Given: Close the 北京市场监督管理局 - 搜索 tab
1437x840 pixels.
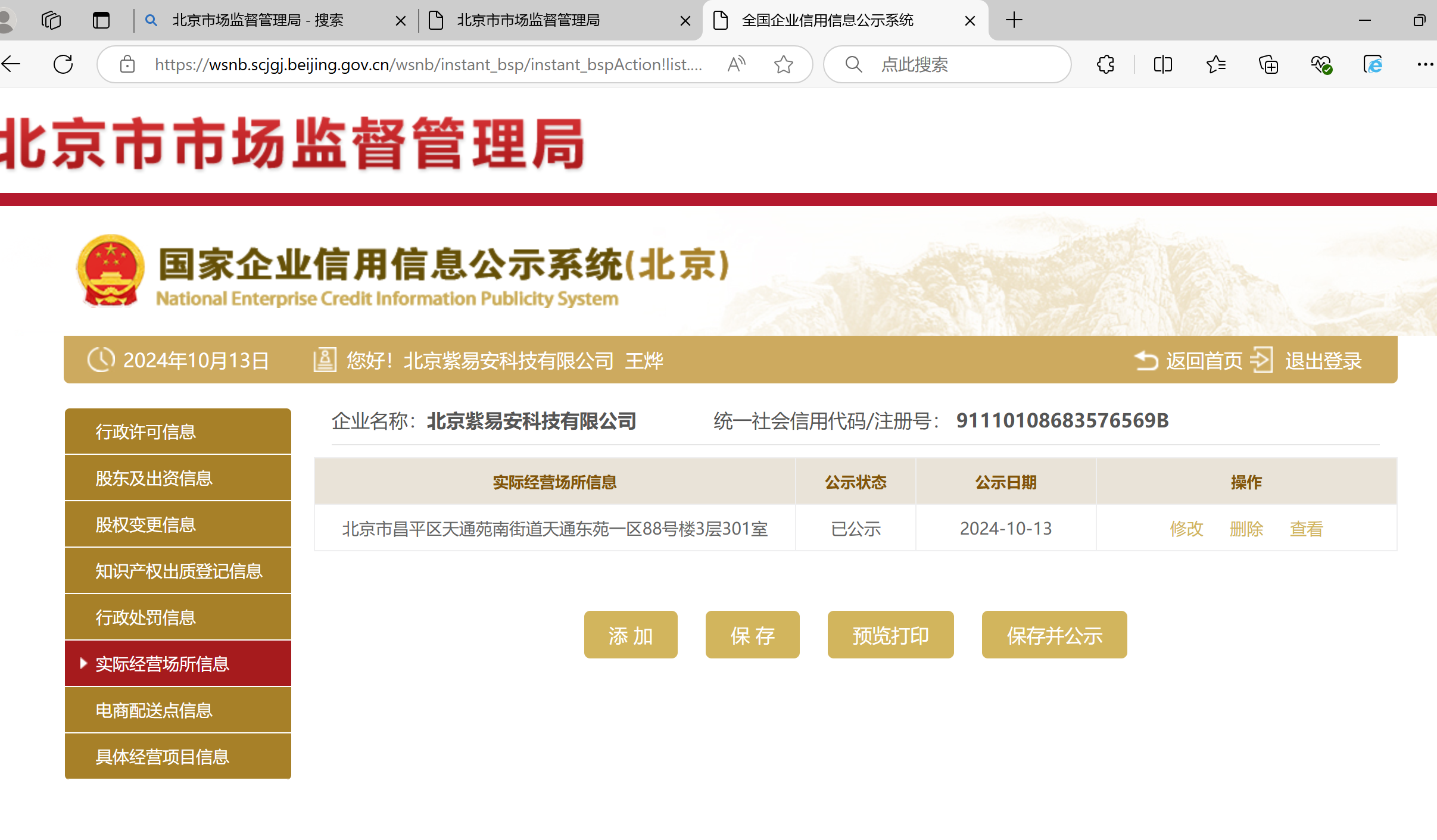Looking at the screenshot, I should [401, 21].
